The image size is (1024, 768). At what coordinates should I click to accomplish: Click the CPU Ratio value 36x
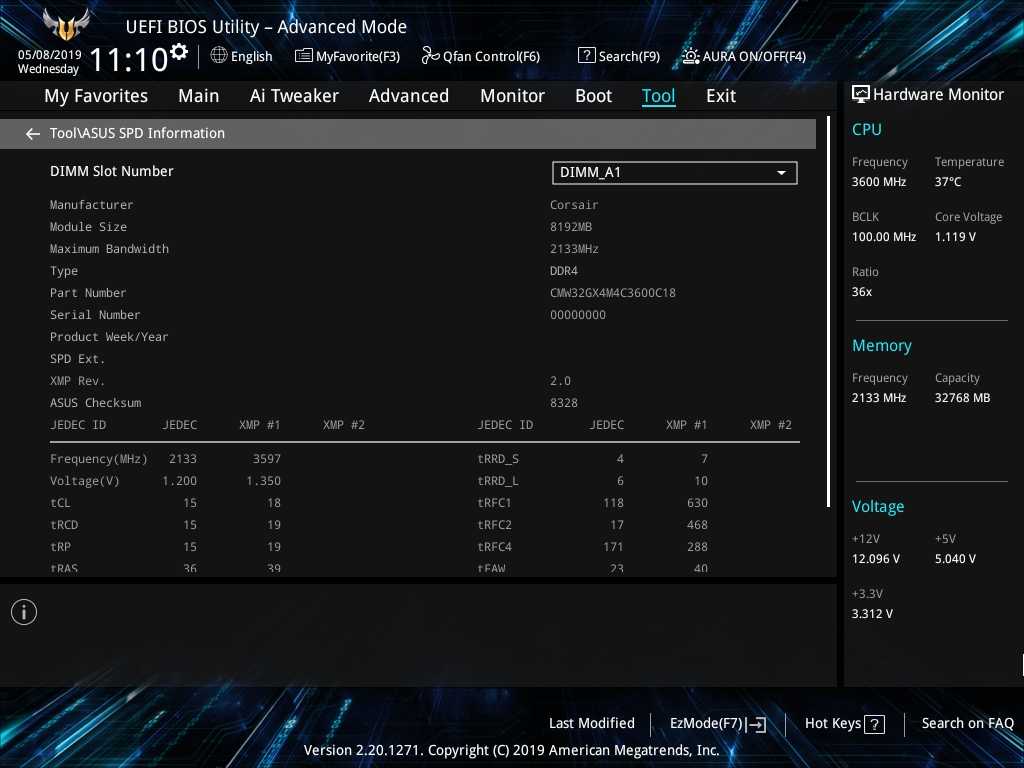861,292
